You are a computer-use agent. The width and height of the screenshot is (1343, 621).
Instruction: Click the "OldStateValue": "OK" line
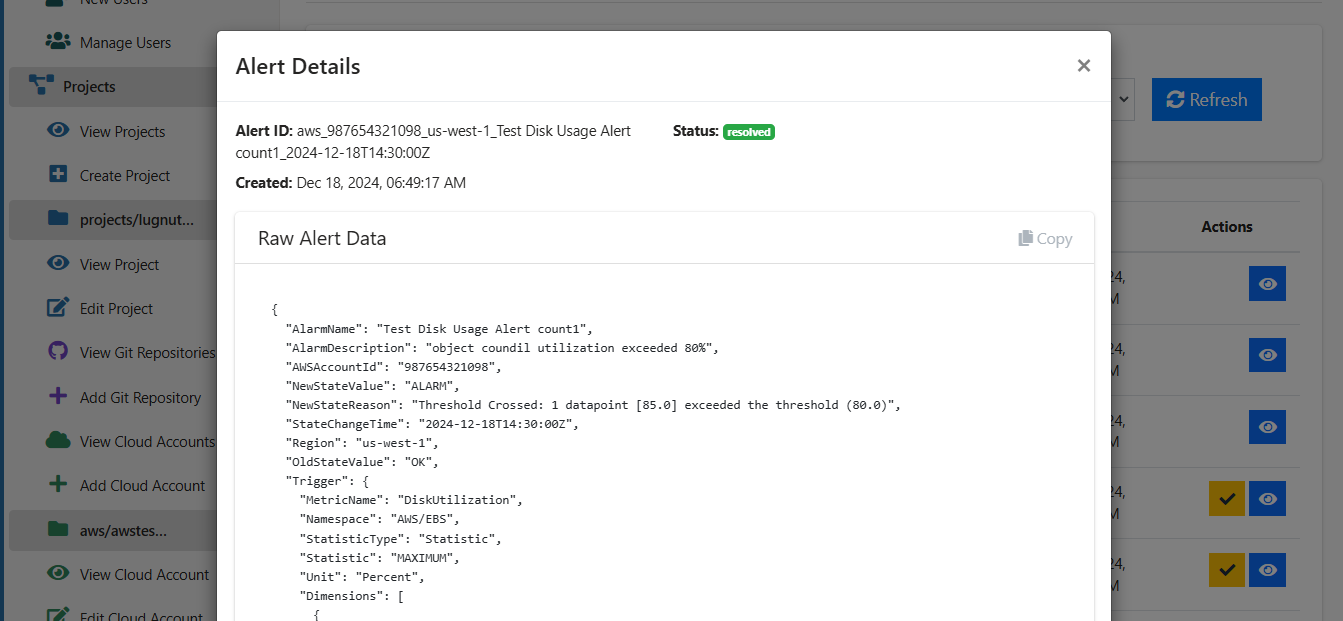[x=362, y=462]
